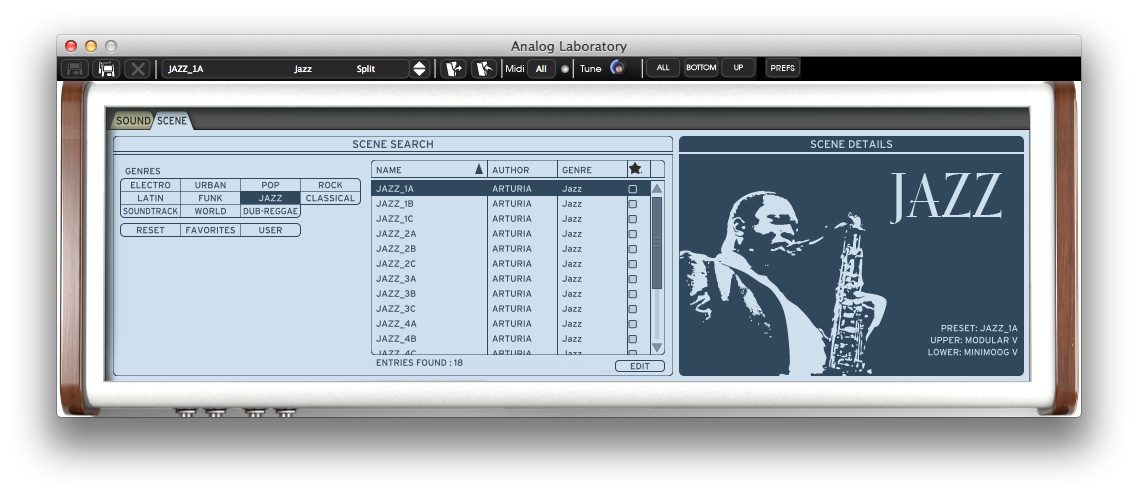Image resolution: width=1138 pixels, height=496 pixels.
Task: Filter scenes by URBAN genre
Action: (x=210, y=185)
